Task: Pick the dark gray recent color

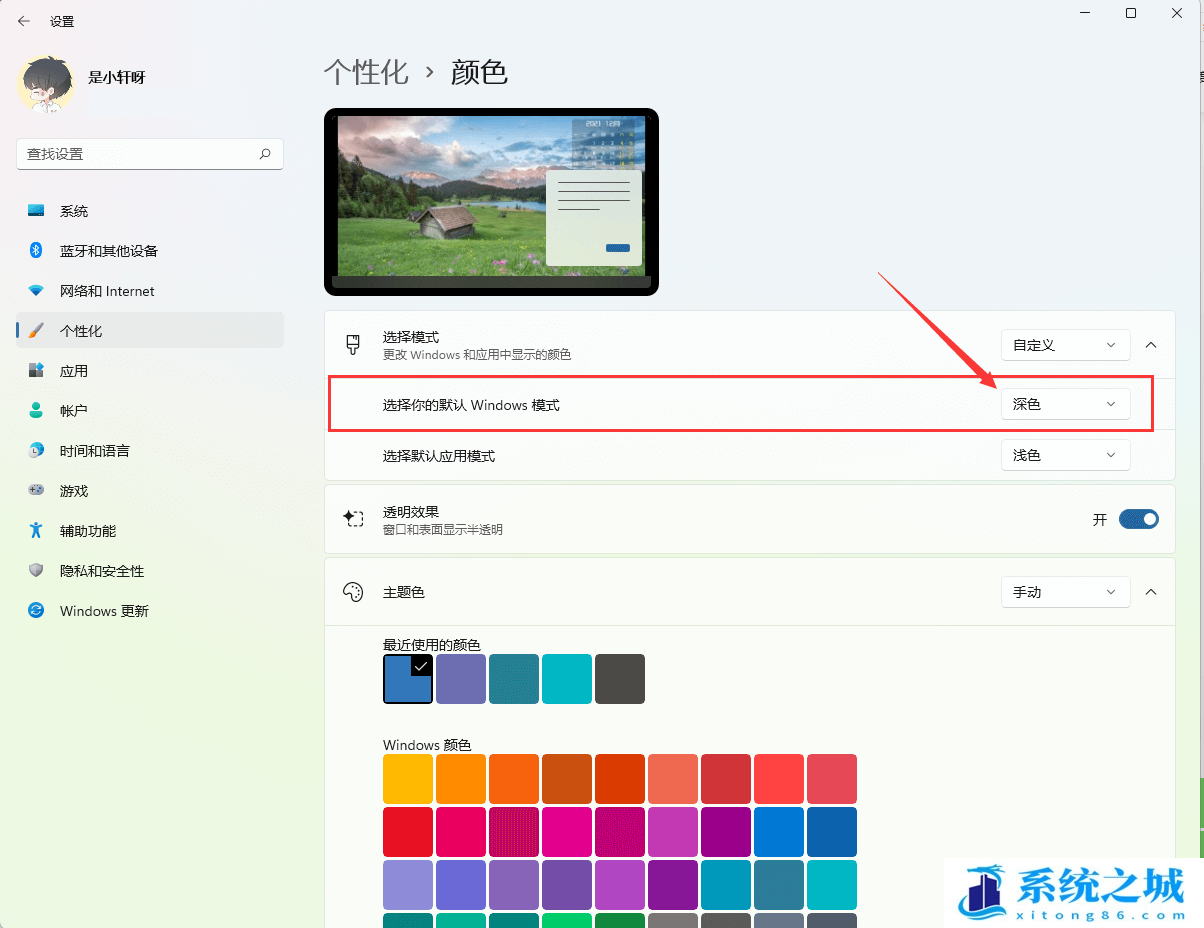Action: (620, 679)
